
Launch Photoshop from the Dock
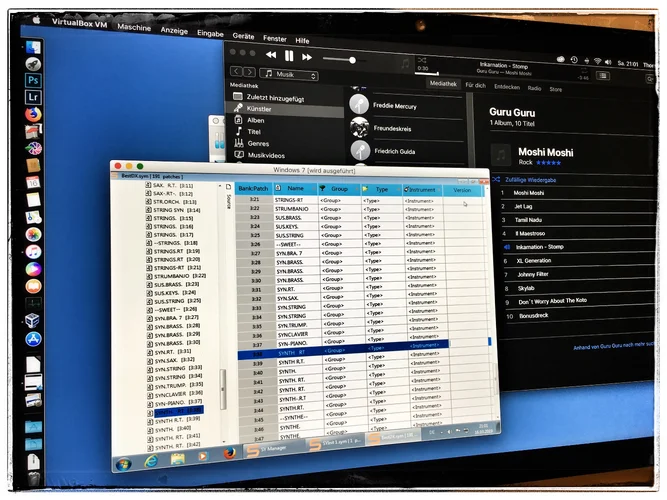[33, 80]
